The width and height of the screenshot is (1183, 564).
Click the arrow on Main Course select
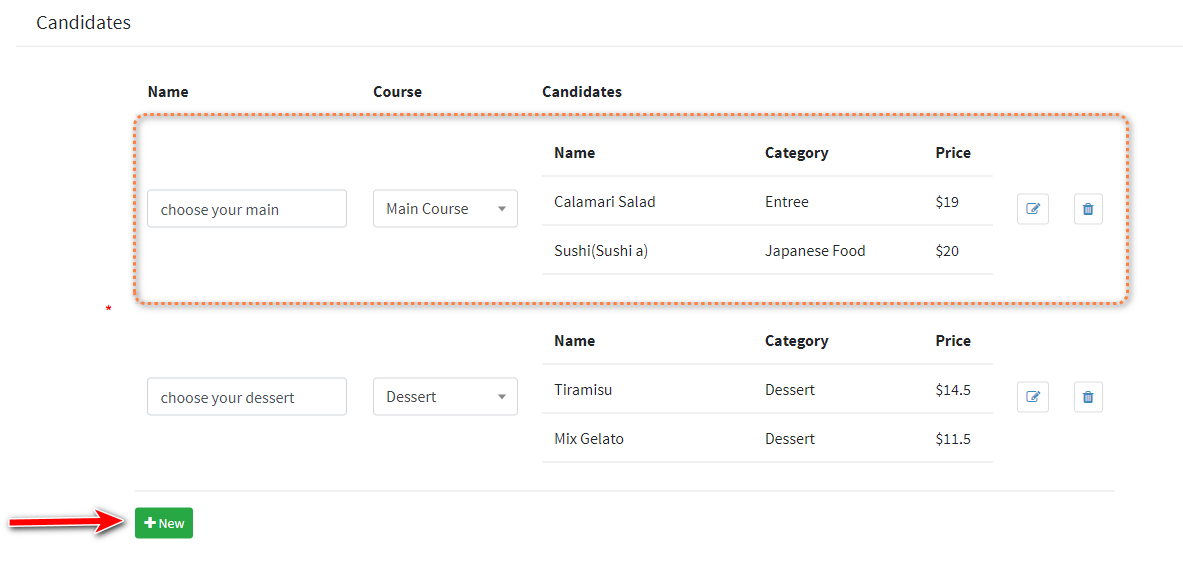tap(502, 209)
